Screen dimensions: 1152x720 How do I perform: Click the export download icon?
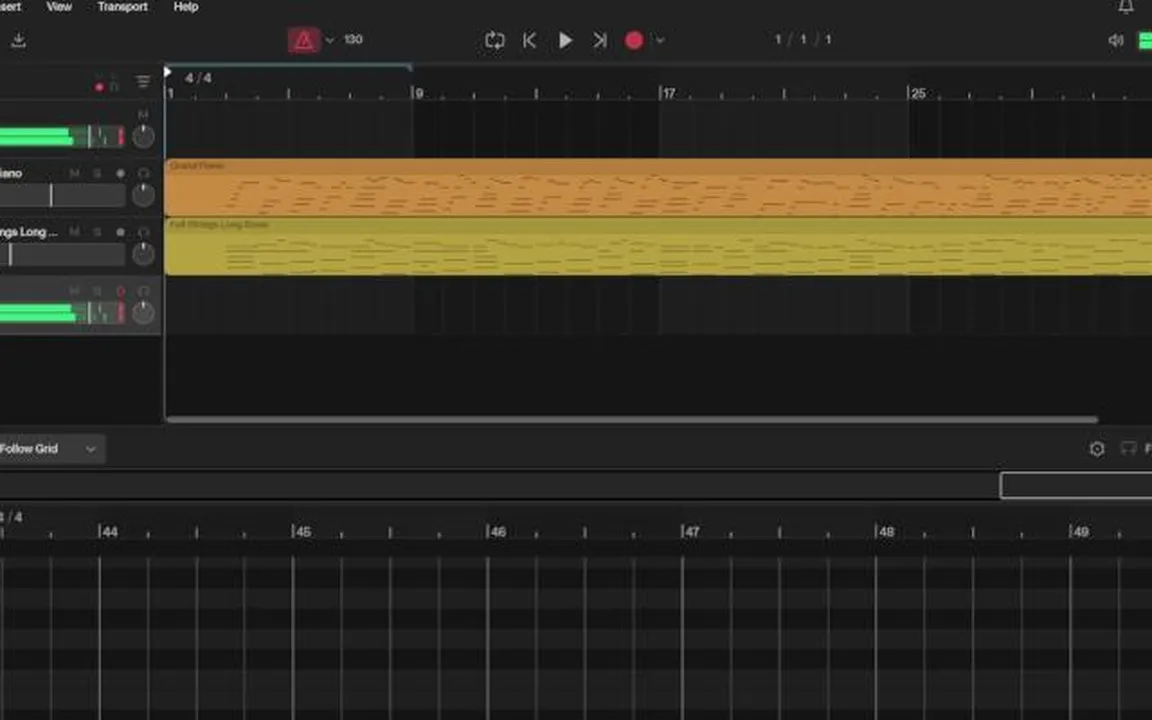18,40
